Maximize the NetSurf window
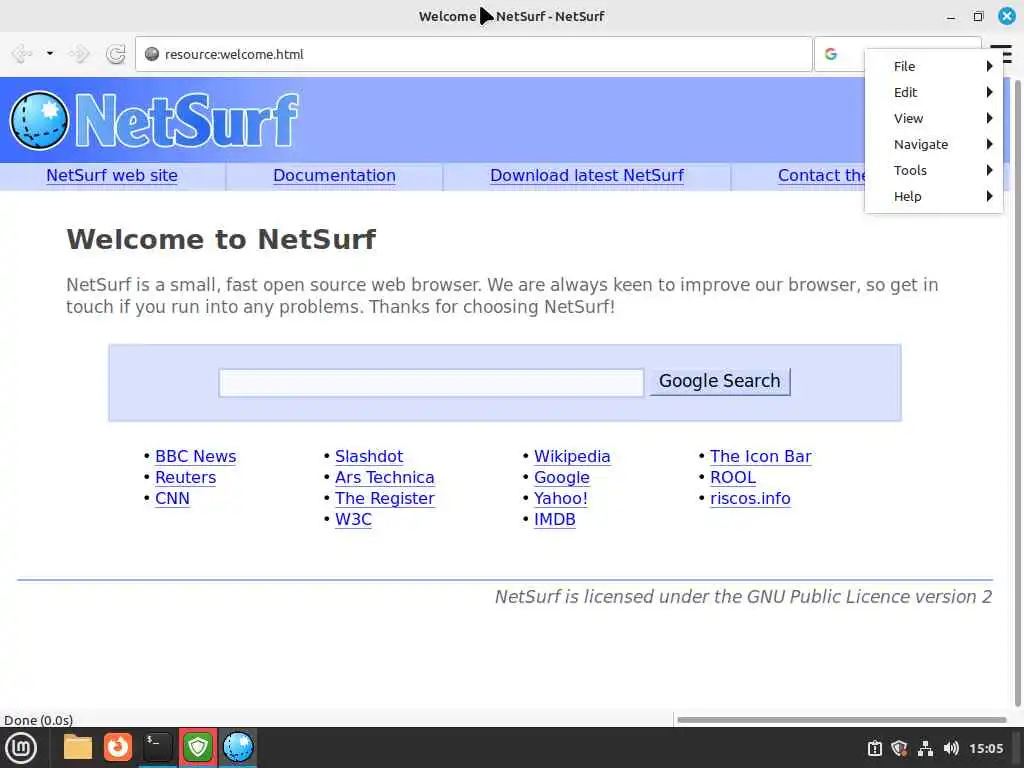 (978, 17)
